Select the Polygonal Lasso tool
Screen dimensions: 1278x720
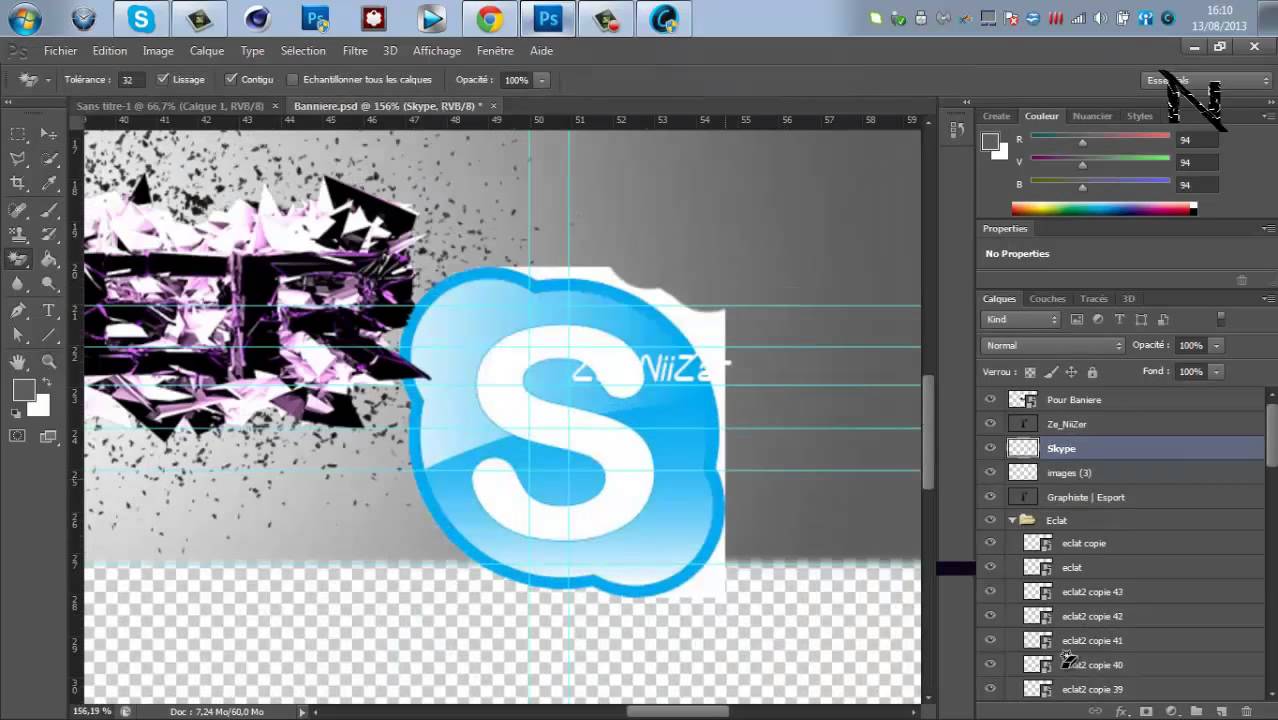point(18,158)
